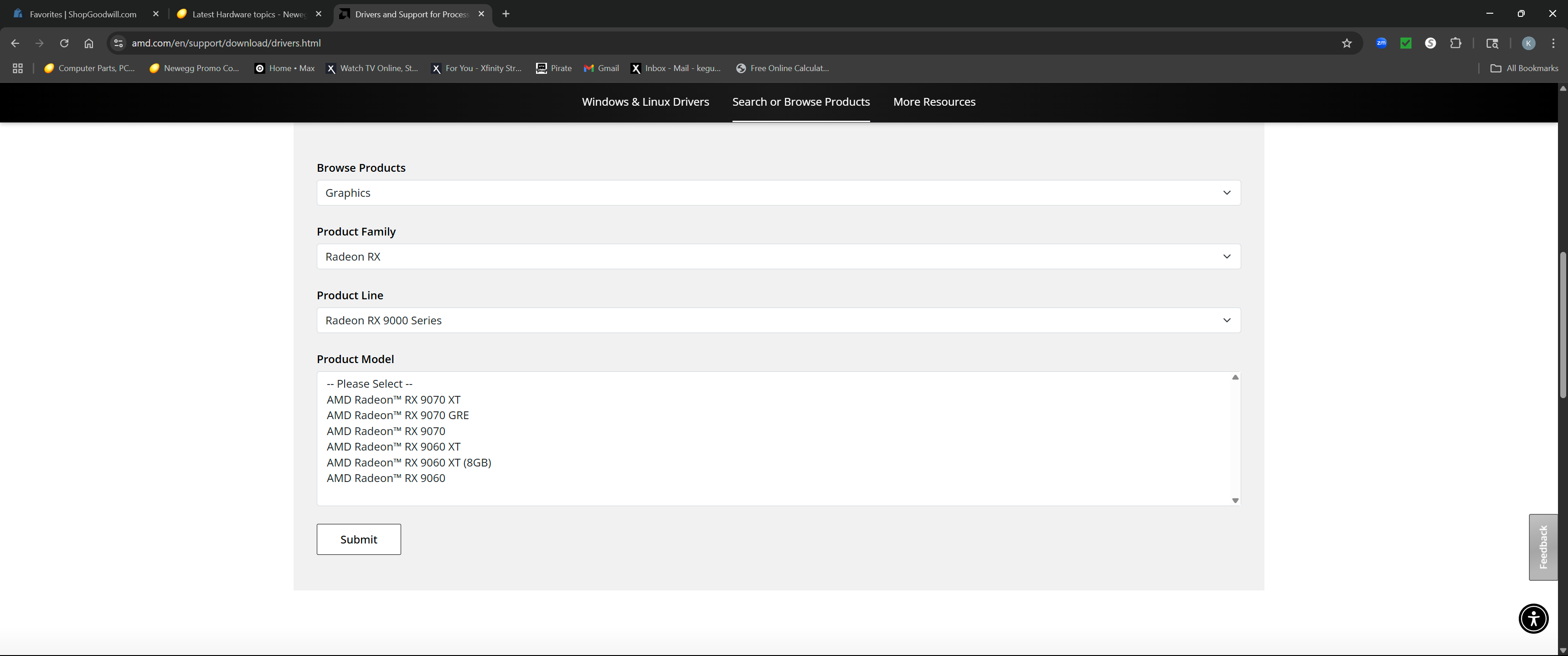Go back with browser back arrow

coord(15,43)
